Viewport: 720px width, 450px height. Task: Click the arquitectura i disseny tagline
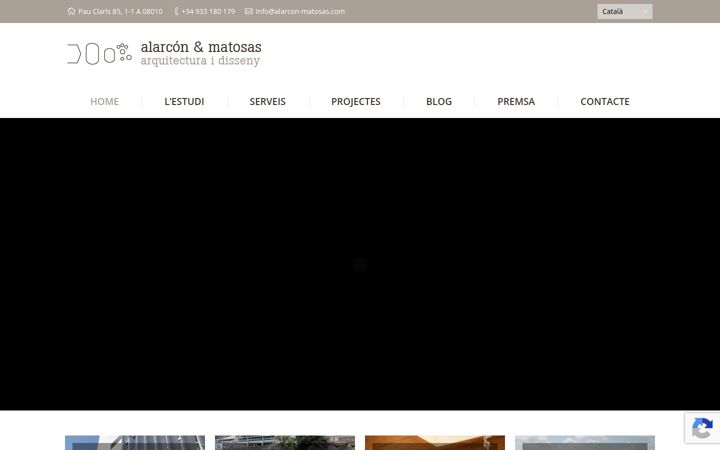coord(200,61)
